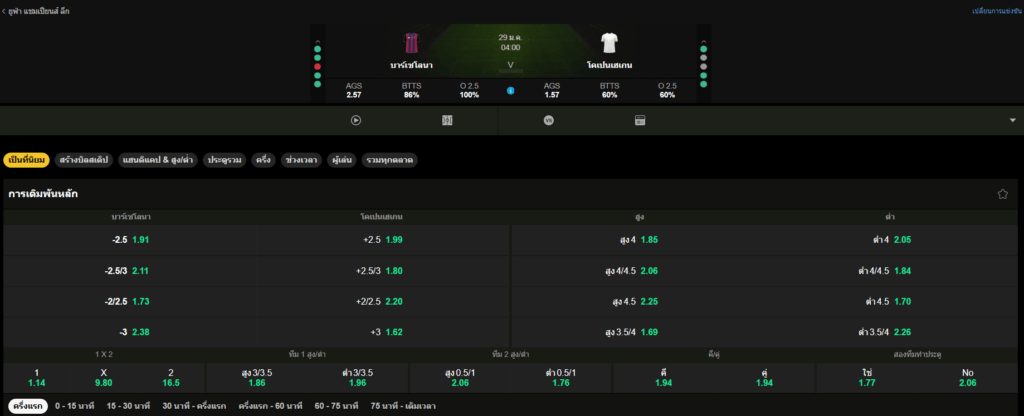
Task: Bet Copenhagen +3 at 1.62
Action: tap(383, 332)
